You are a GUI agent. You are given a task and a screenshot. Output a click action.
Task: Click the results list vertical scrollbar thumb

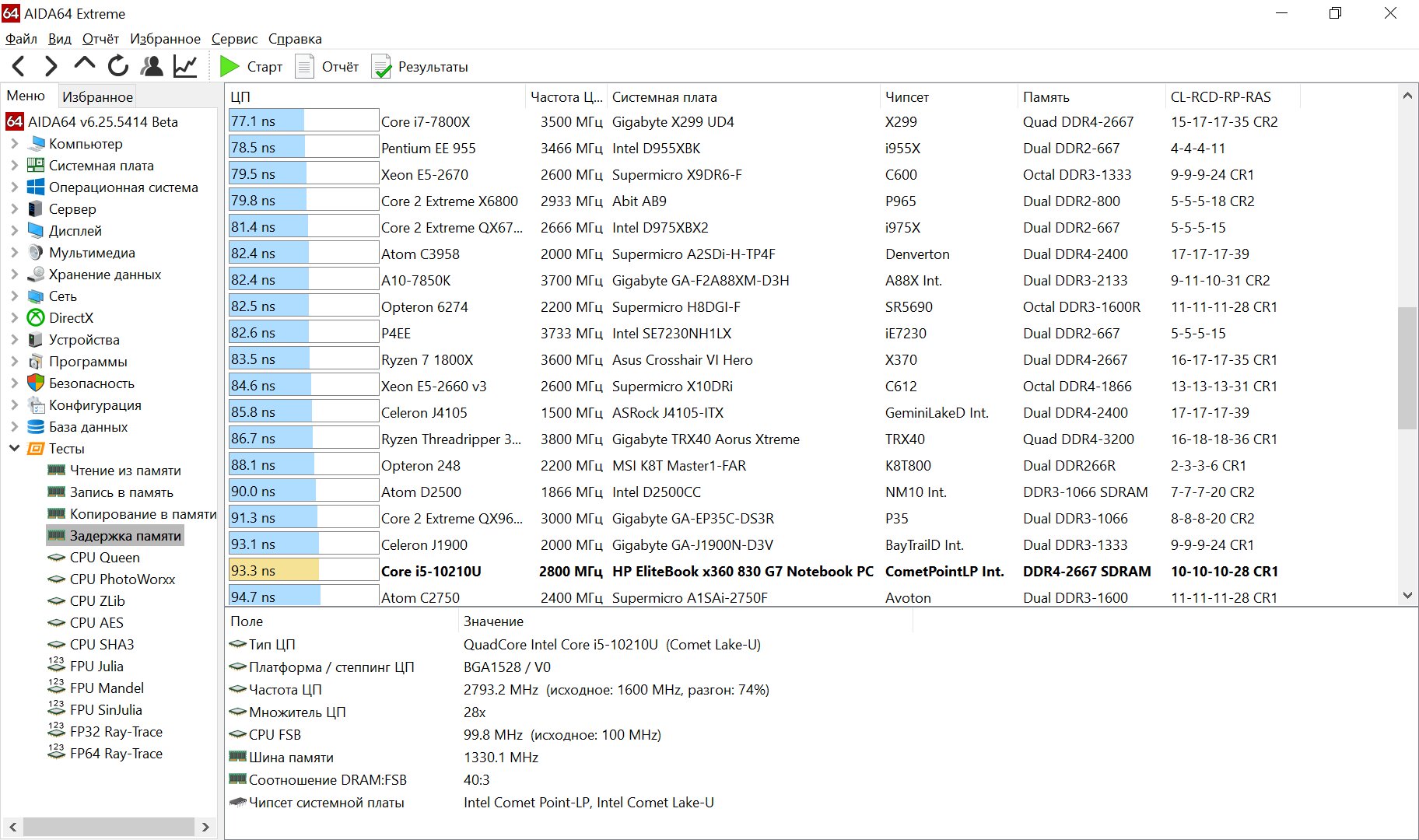(x=1407, y=368)
